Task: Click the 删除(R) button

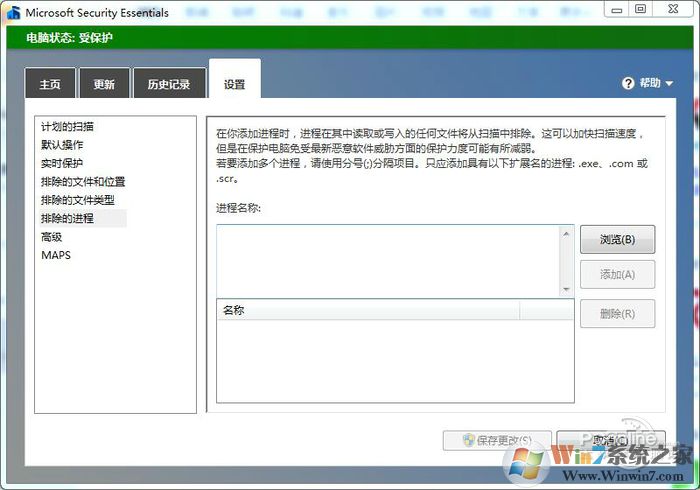Action: coord(617,314)
